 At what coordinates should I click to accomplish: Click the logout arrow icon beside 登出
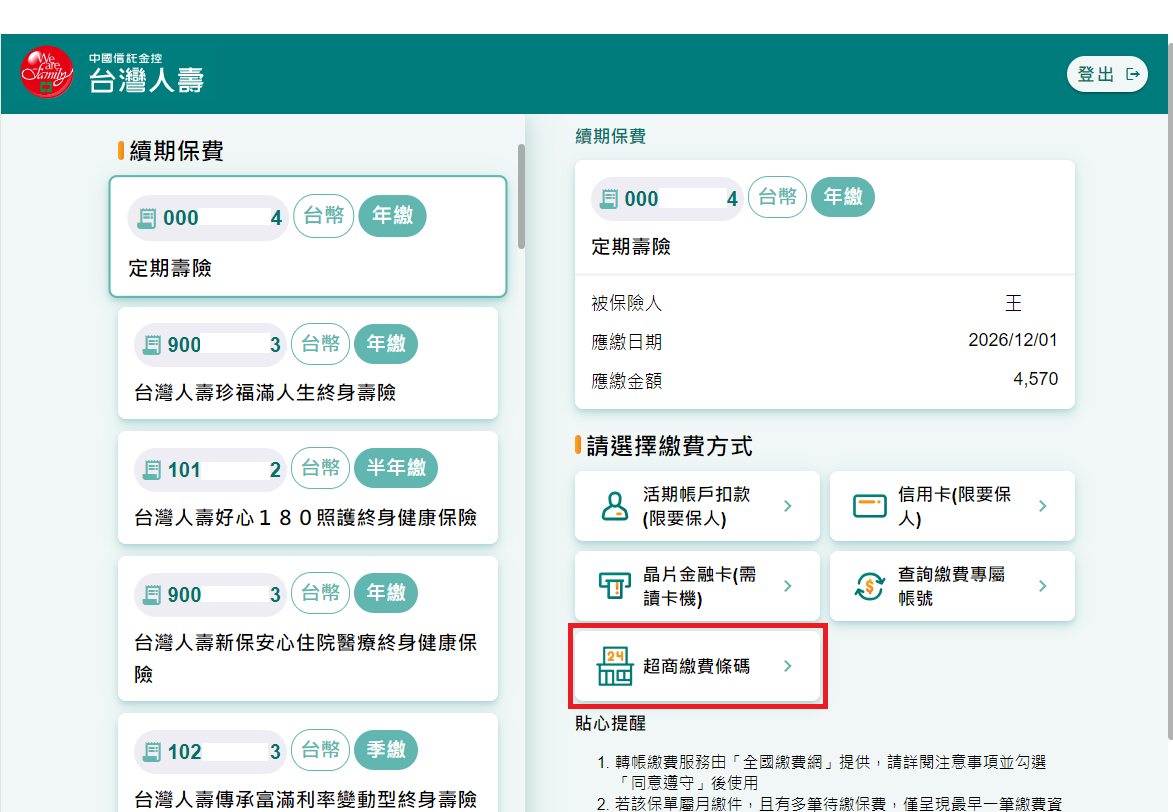pyautogui.click(x=1133, y=74)
